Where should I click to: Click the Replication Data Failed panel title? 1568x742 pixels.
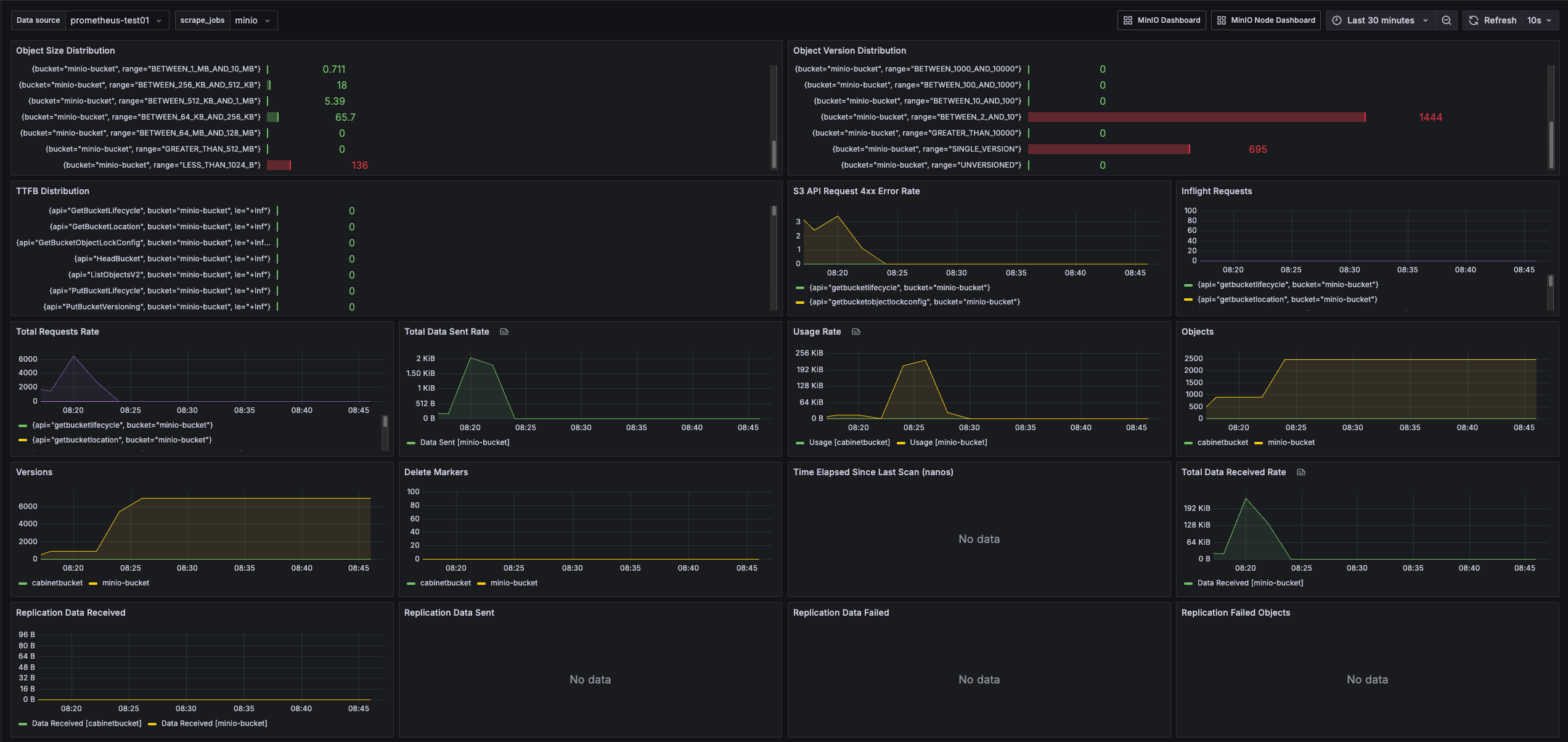pyautogui.click(x=841, y=613)
